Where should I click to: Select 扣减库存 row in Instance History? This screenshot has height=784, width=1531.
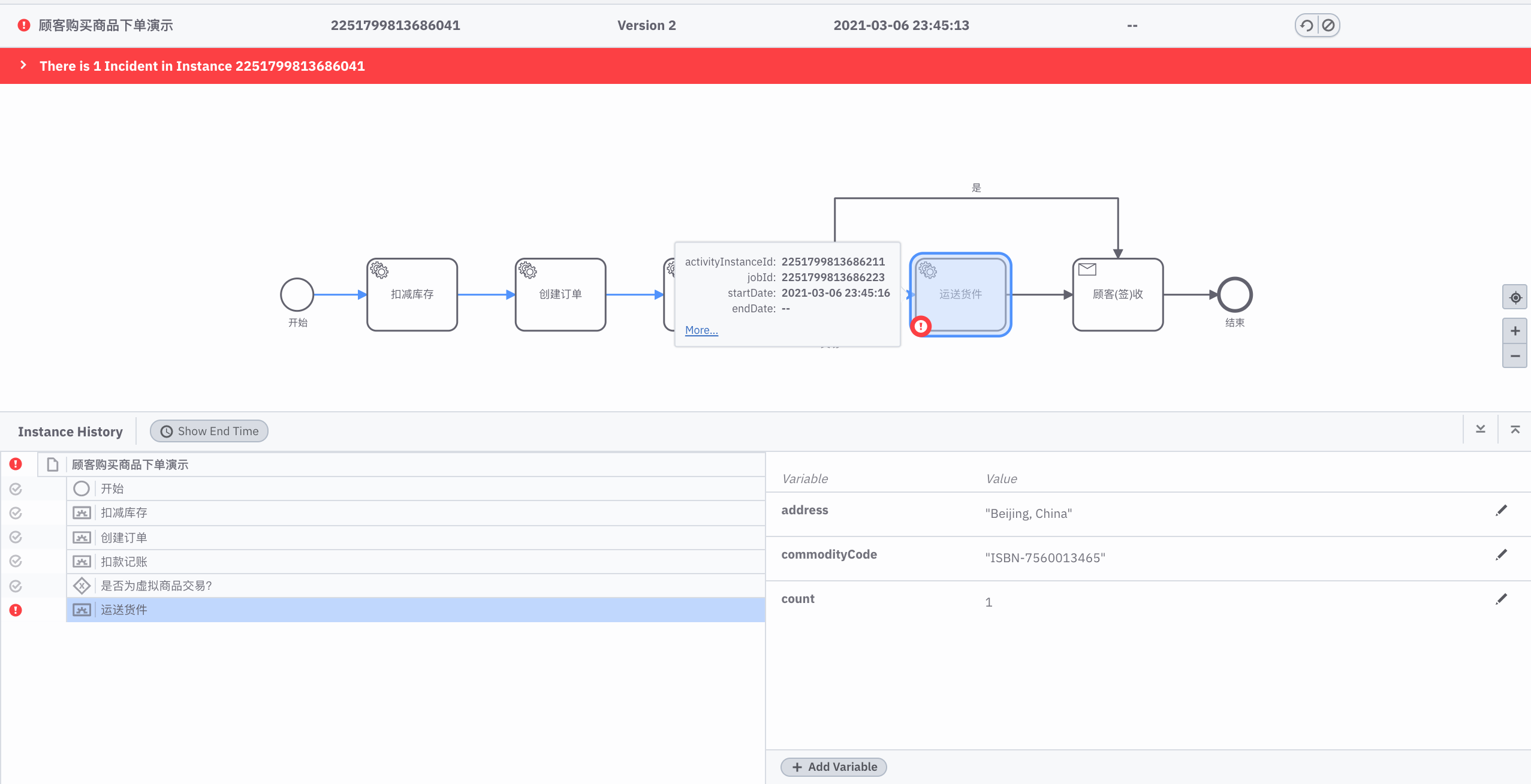123,512
